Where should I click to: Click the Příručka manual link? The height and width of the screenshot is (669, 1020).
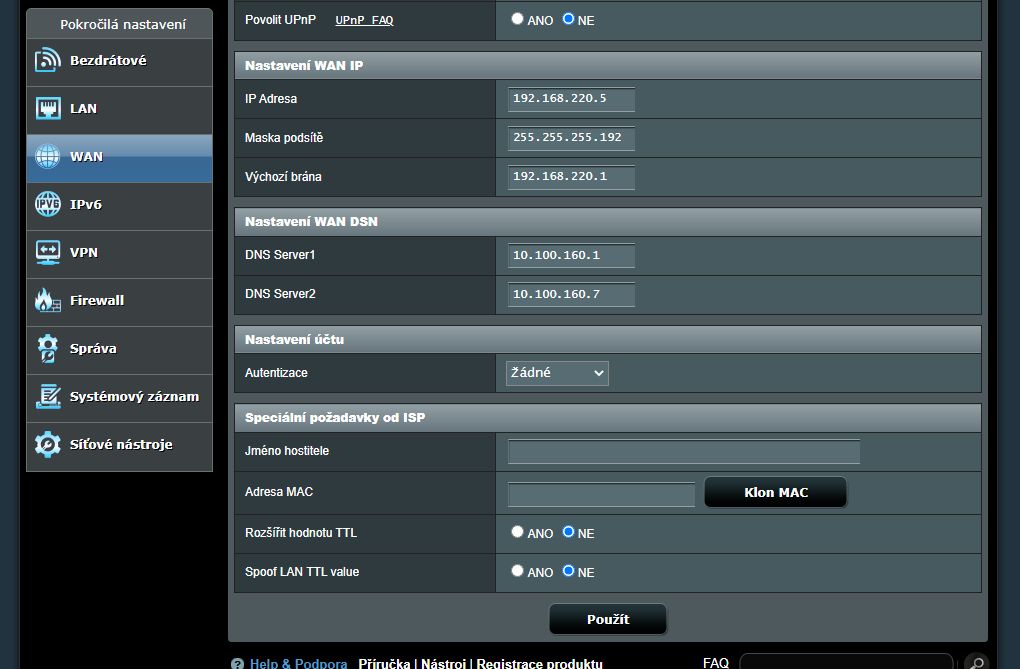[x=384, y=663]
